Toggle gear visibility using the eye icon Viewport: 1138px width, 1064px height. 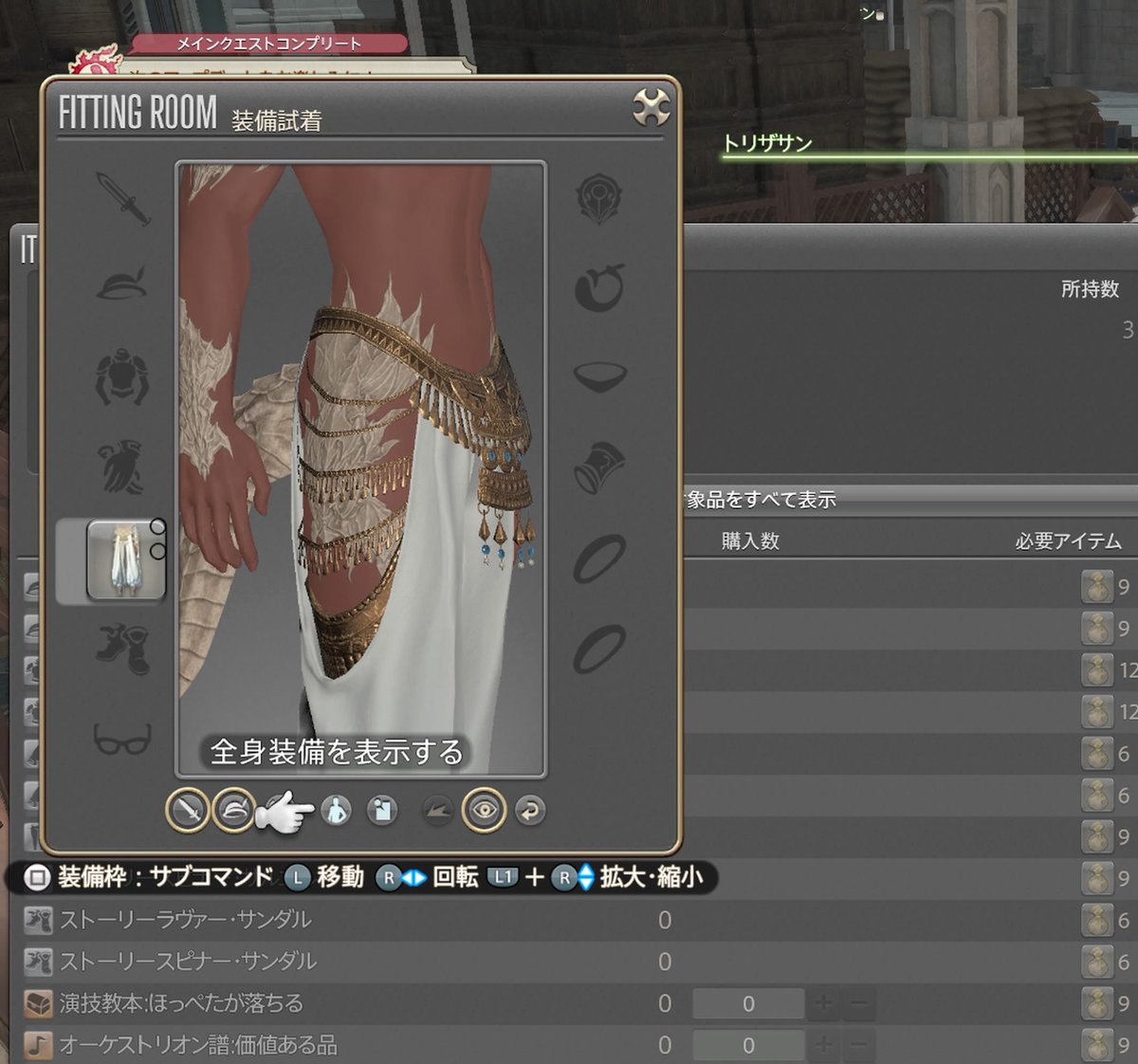click(x=485, y=811)
